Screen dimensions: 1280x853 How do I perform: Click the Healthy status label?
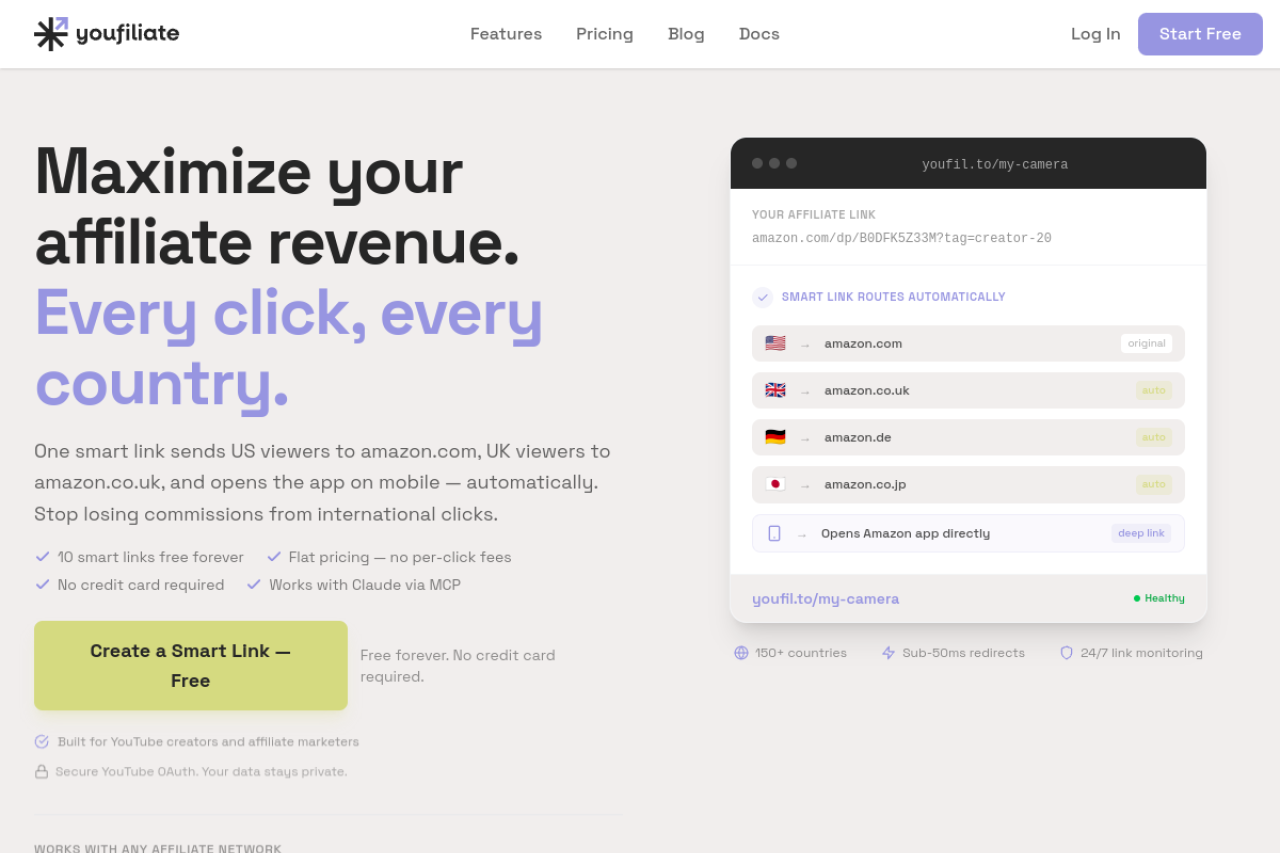[1165, 599]
